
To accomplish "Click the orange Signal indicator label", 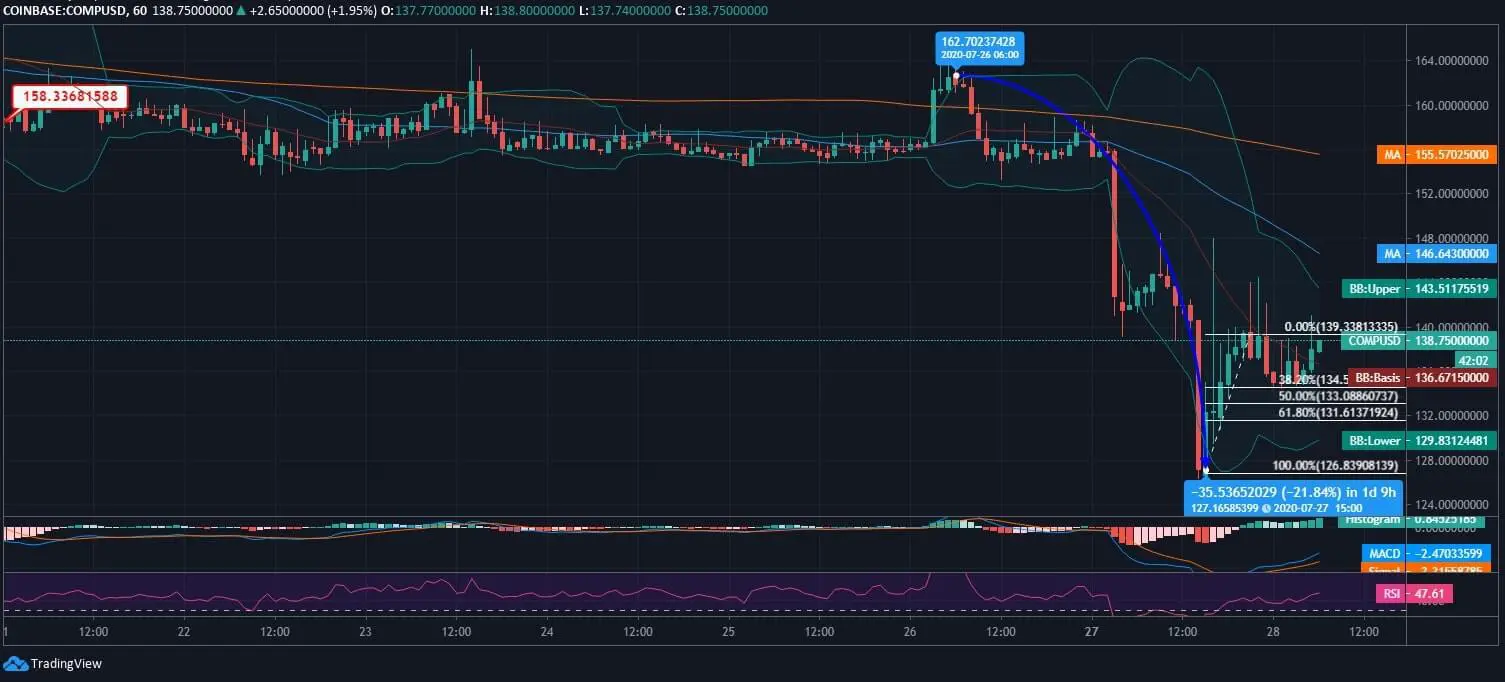I will click(1426, 569).
